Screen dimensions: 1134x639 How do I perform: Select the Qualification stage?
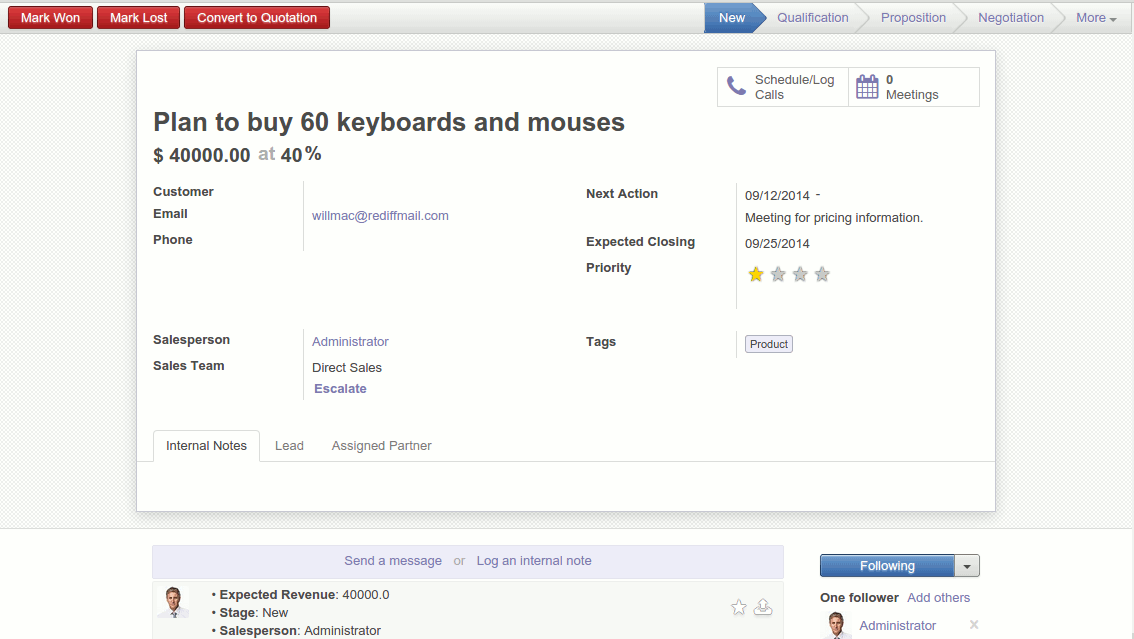pyautogui.click(x=812, y=18)
